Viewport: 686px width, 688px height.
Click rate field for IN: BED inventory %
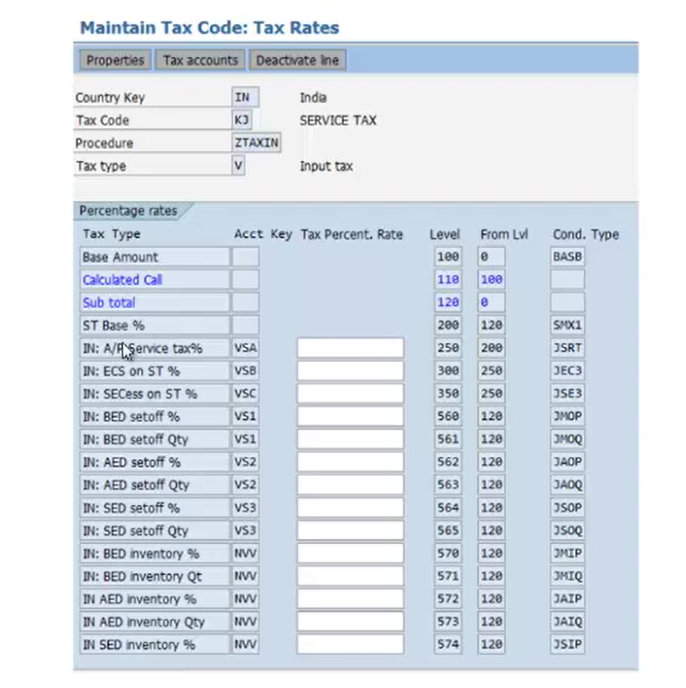(350, 553)
